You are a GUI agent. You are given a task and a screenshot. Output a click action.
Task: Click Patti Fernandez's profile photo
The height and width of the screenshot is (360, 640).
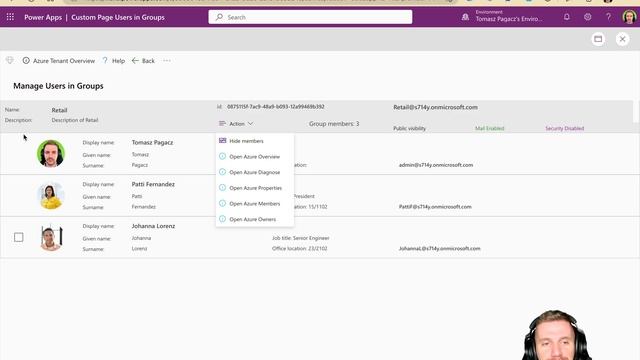point(51,196)
